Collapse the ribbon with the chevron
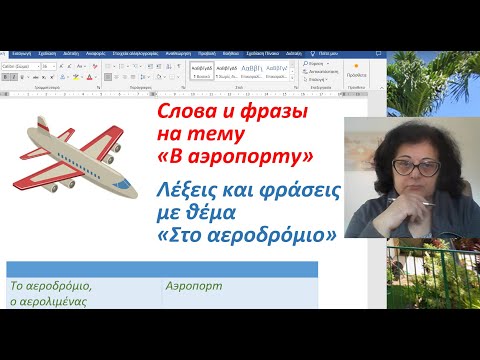 (x=382, y=88)
